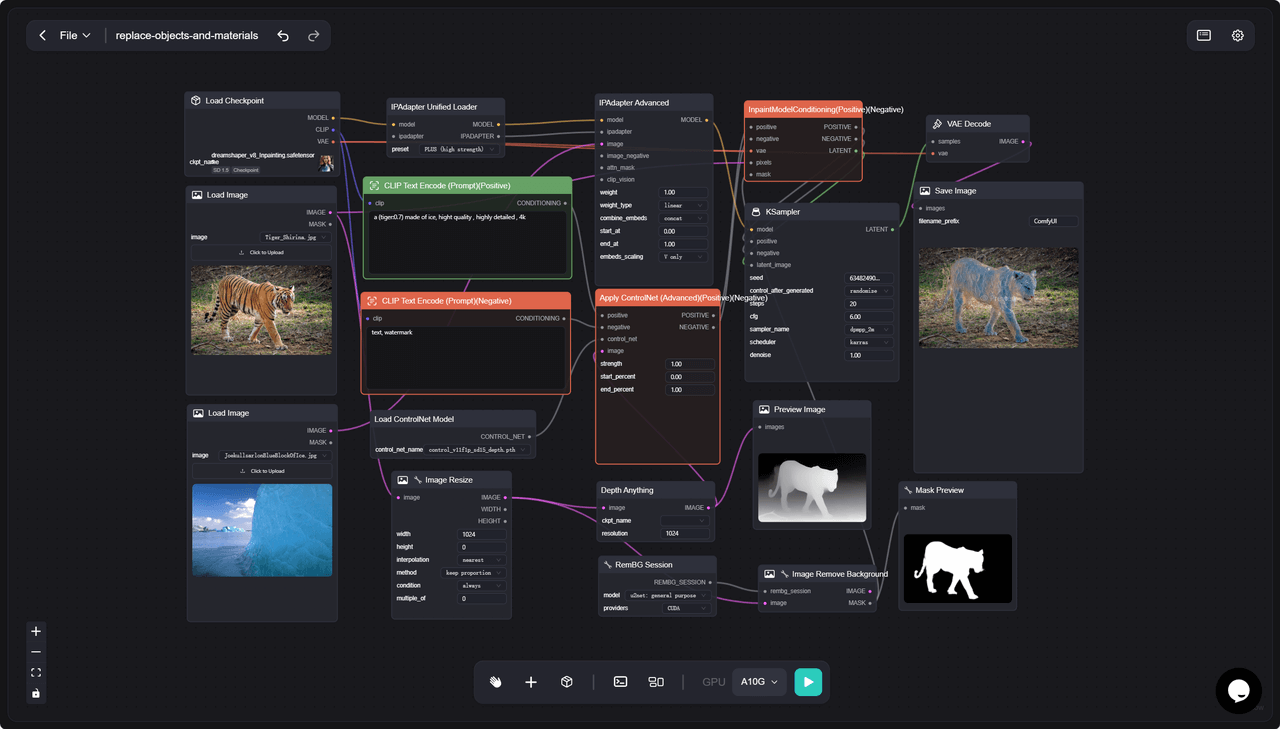The image size is (1280, 729).
Task: Expand the A10G GPU dropdown
Action: point(759,682)
